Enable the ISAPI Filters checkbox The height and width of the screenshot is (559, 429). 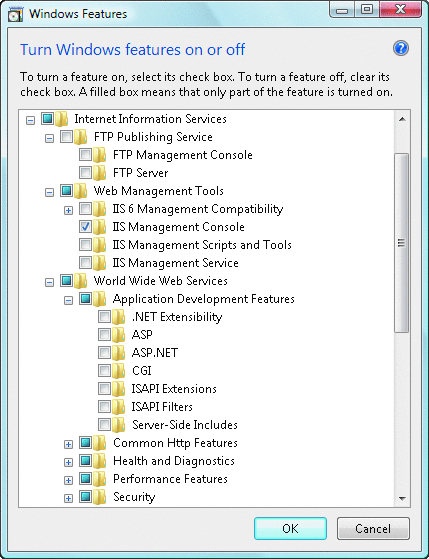pyautogui.click(x=104, y=406)
